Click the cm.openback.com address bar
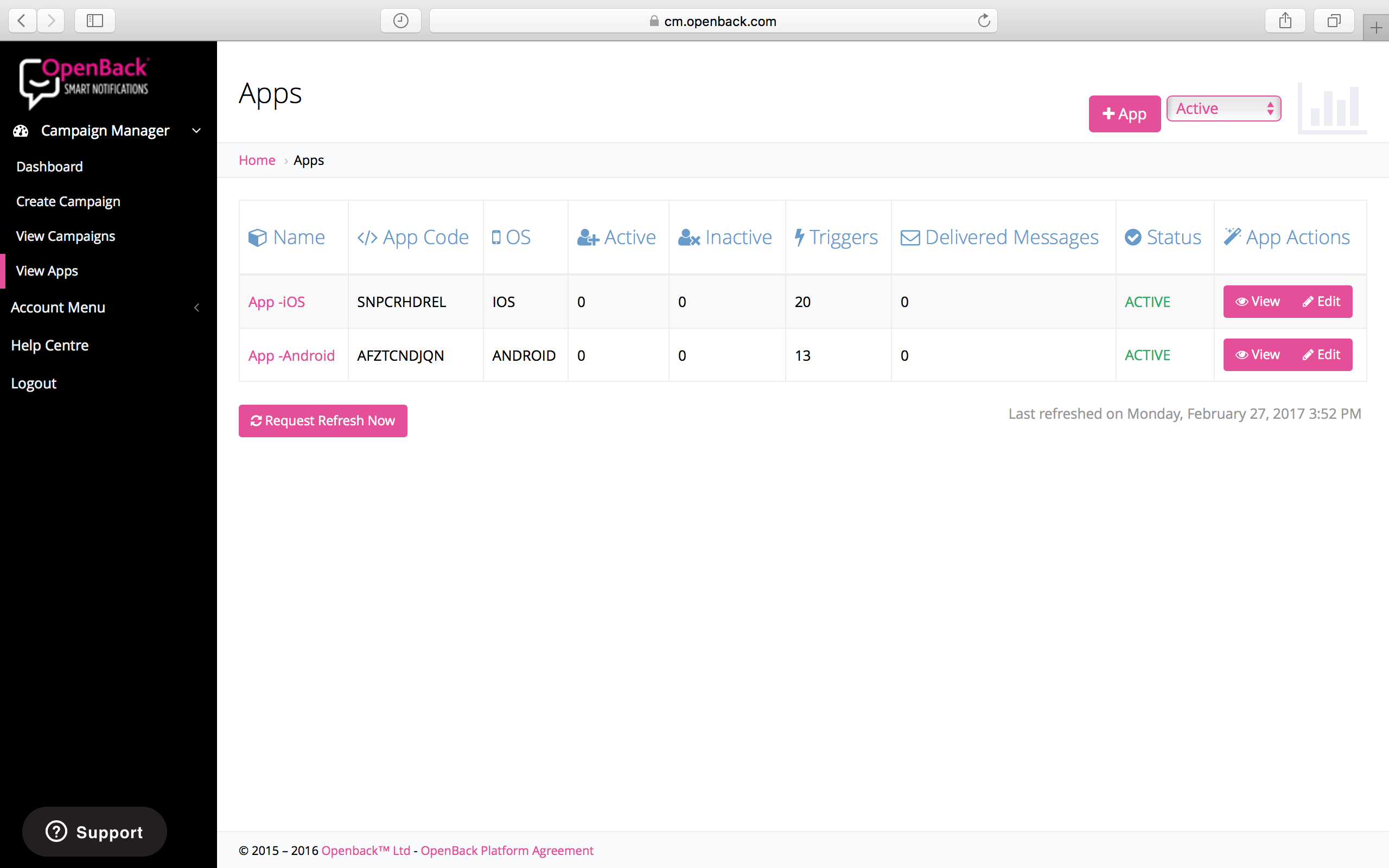This screenshot has height=868, width=1389. tap(713, 21)
